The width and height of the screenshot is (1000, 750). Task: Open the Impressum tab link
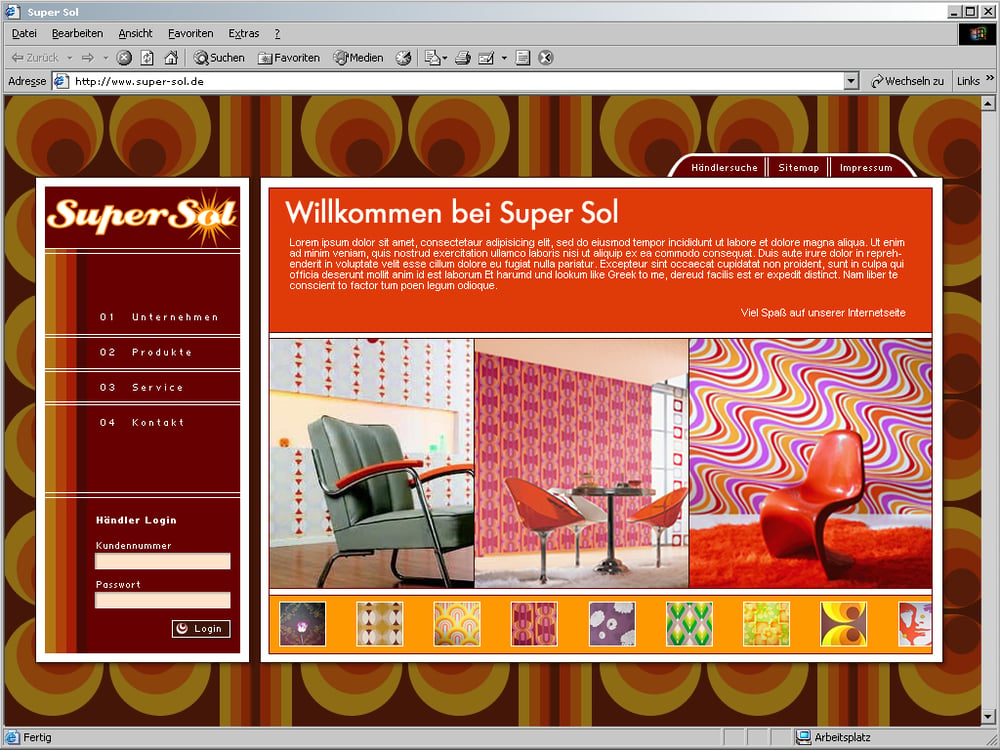[866, 168]
